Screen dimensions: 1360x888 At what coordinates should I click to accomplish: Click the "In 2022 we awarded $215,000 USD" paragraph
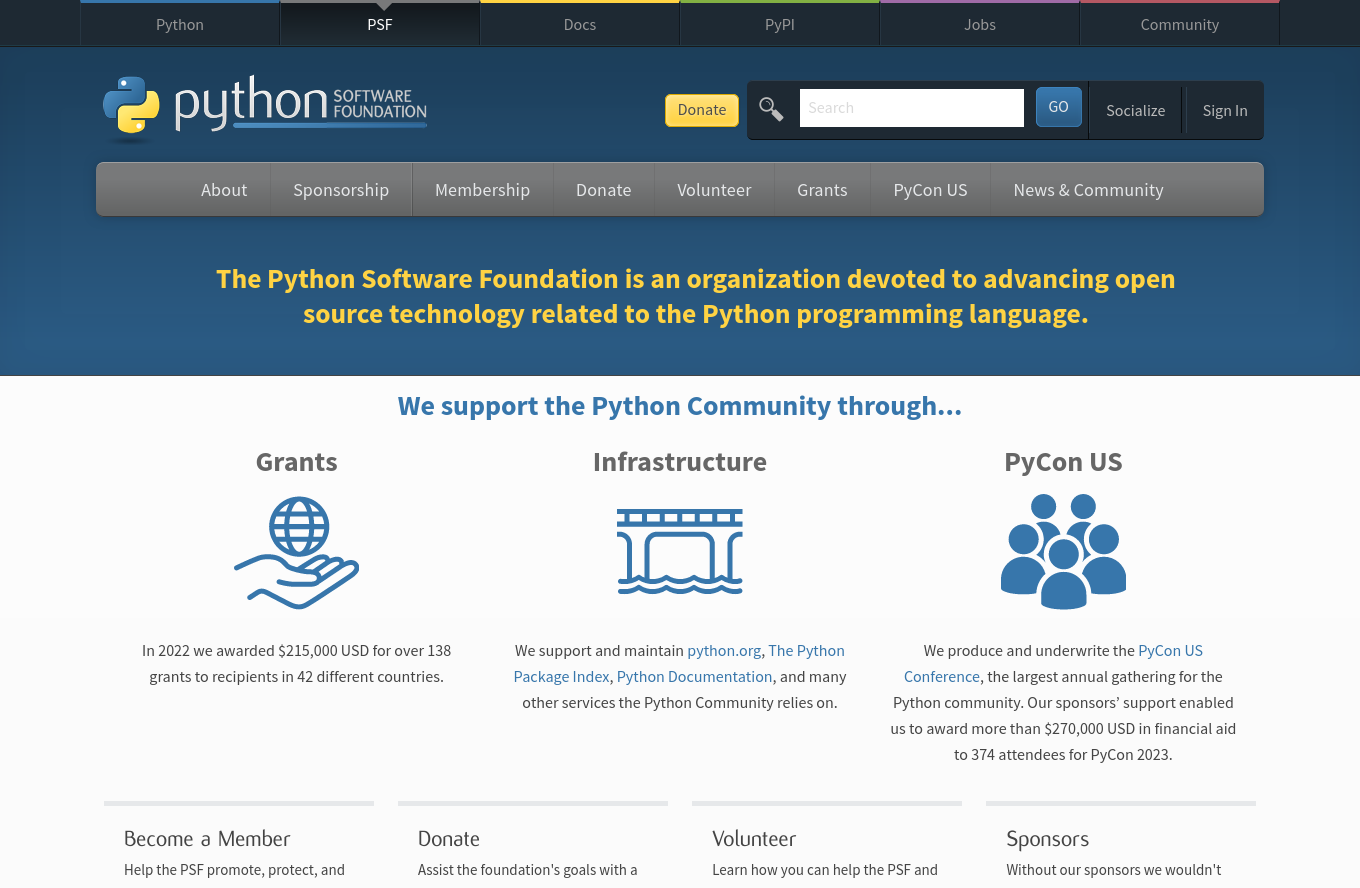(x=297, y=663)
